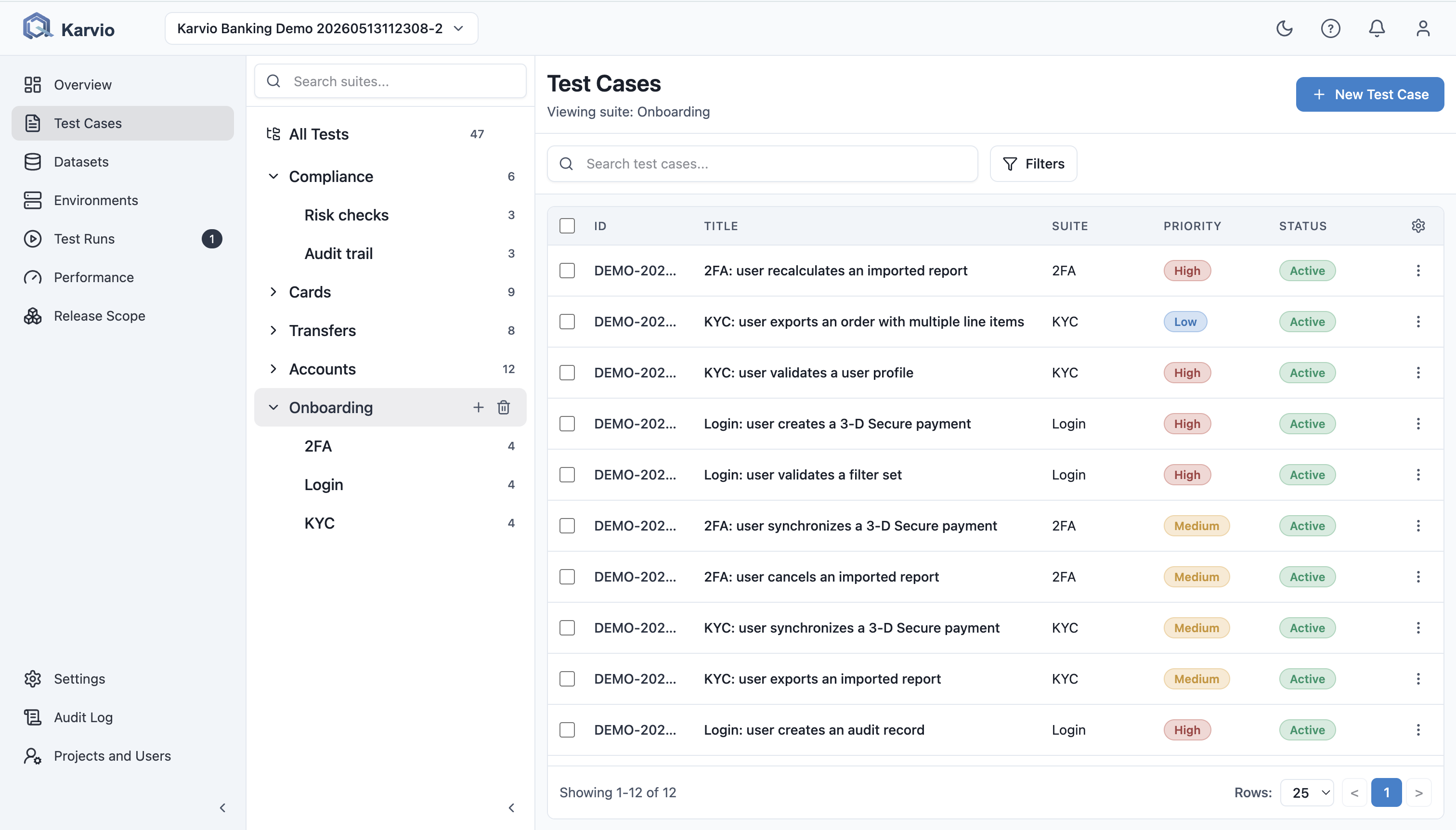Click the New Test Case button
Image resolution: width=1456 pixels, height=830 pixels.
pyautogui.click(x=1369, y=95)
